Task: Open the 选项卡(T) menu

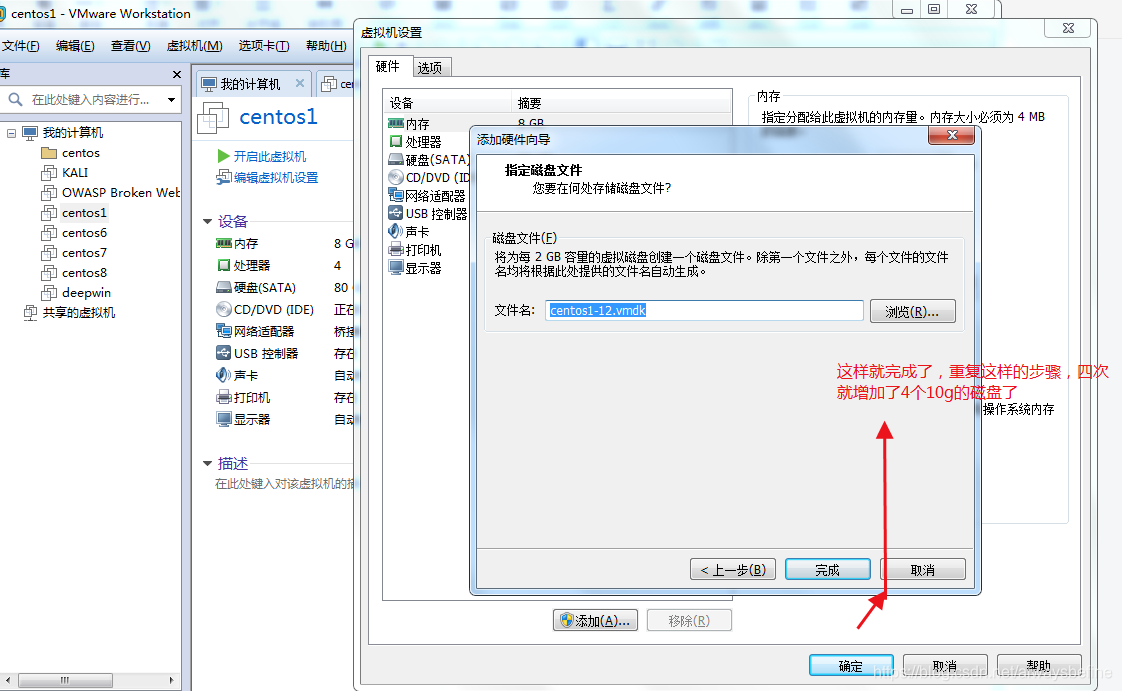Action: (x=264, y=46)
